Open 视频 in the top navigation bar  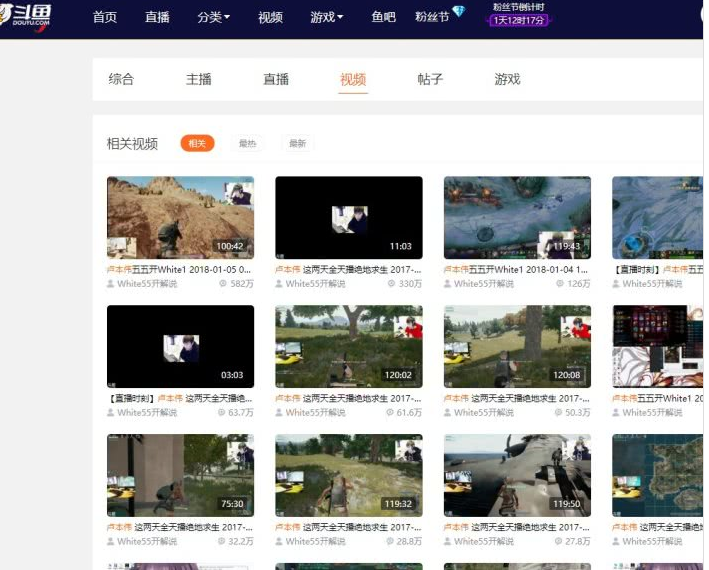pos(270,17)
